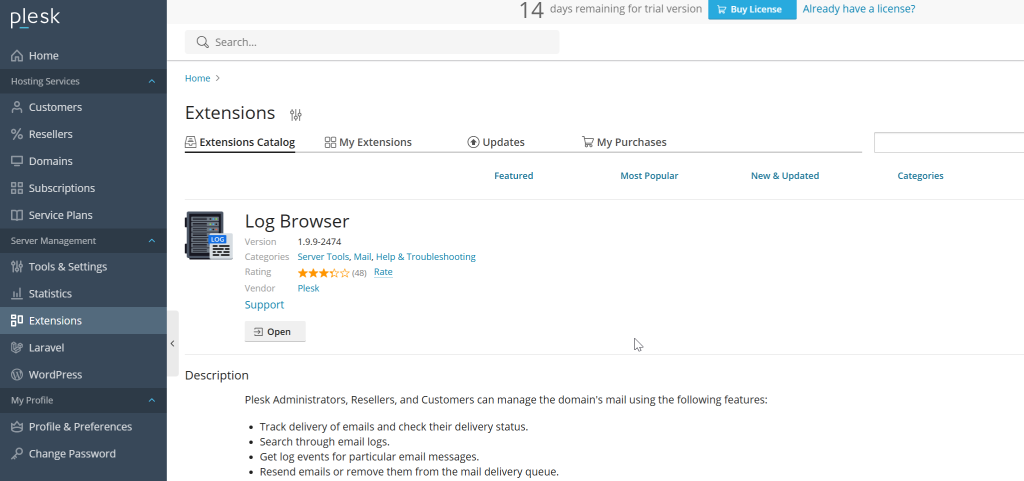Open the New & Updated link
The width and height of the screenshot is (1024, 481).
tap(785, 176)
